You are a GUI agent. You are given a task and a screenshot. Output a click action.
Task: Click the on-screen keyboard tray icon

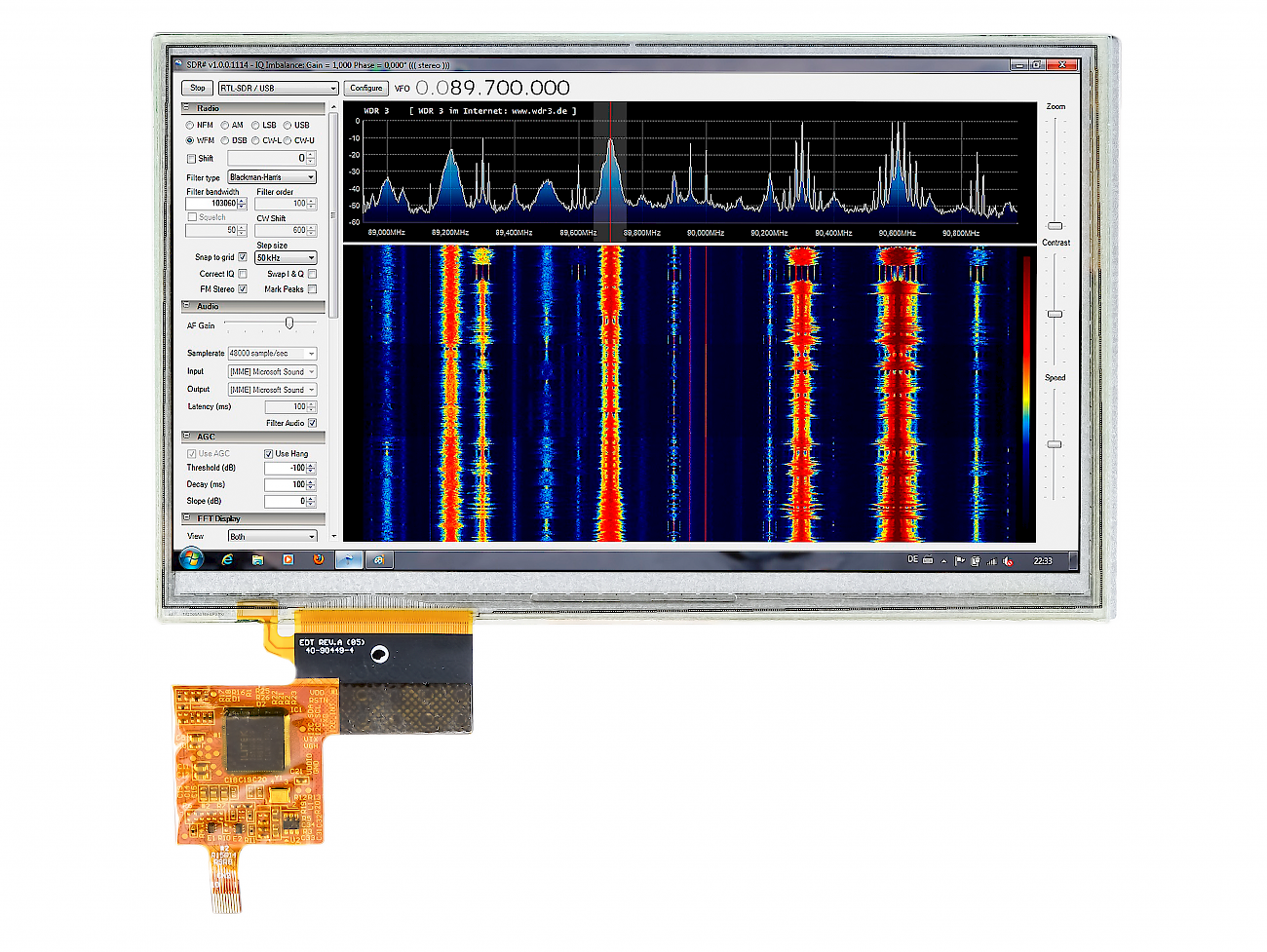click(928, 560)
